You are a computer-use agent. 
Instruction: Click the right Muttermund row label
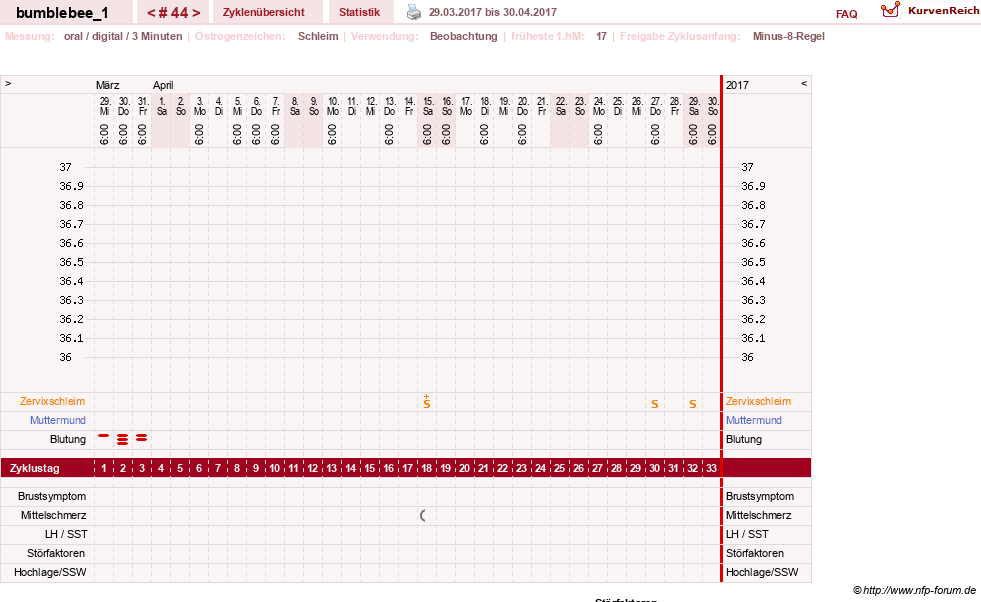(754, 421)
